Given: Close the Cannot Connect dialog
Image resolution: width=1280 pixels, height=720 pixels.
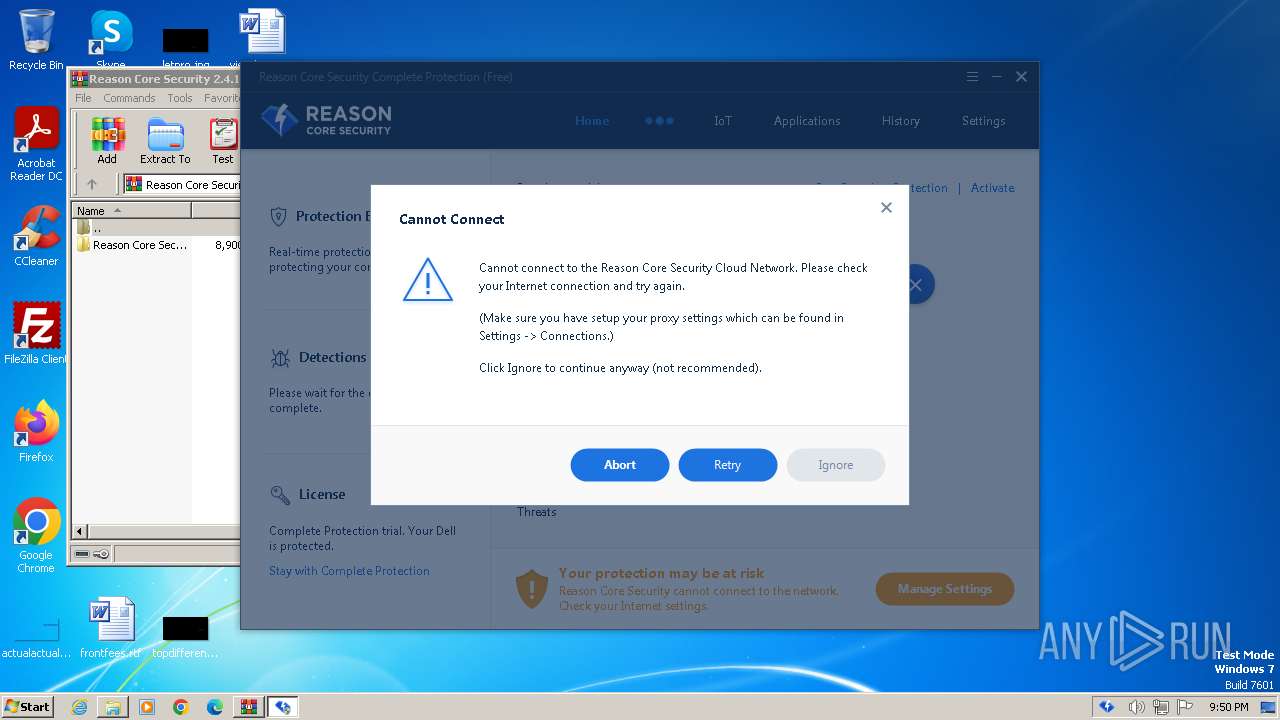Looking at the screenshot, I should [x=886, y=208].
